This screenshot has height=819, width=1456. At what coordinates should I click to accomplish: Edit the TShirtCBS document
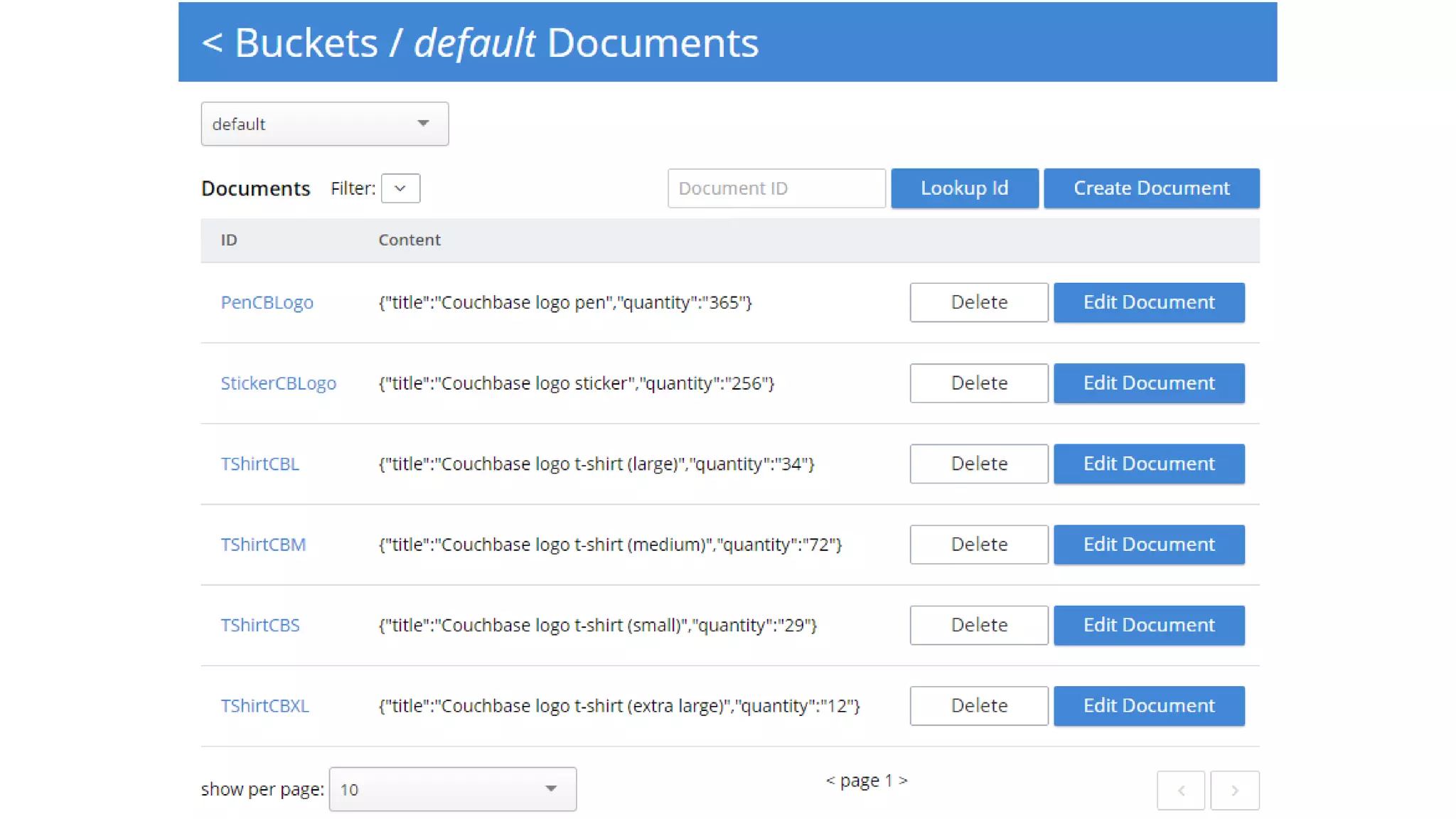point(1148,625)
